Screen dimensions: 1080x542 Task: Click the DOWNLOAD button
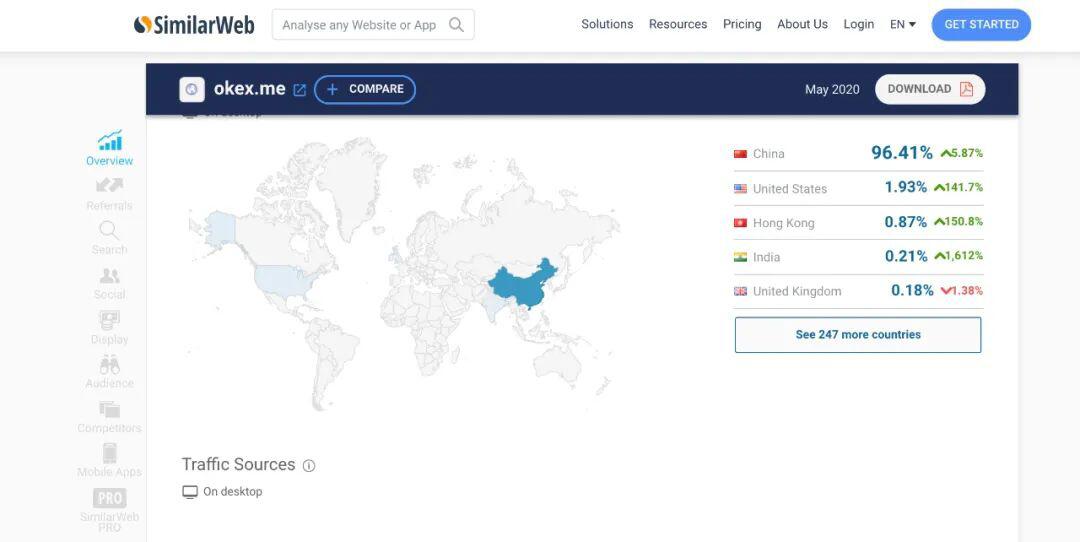pos(930,89)
